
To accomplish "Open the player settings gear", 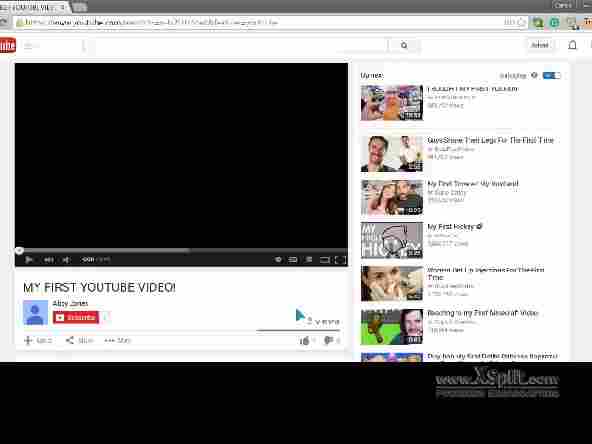I will [278, 259].
